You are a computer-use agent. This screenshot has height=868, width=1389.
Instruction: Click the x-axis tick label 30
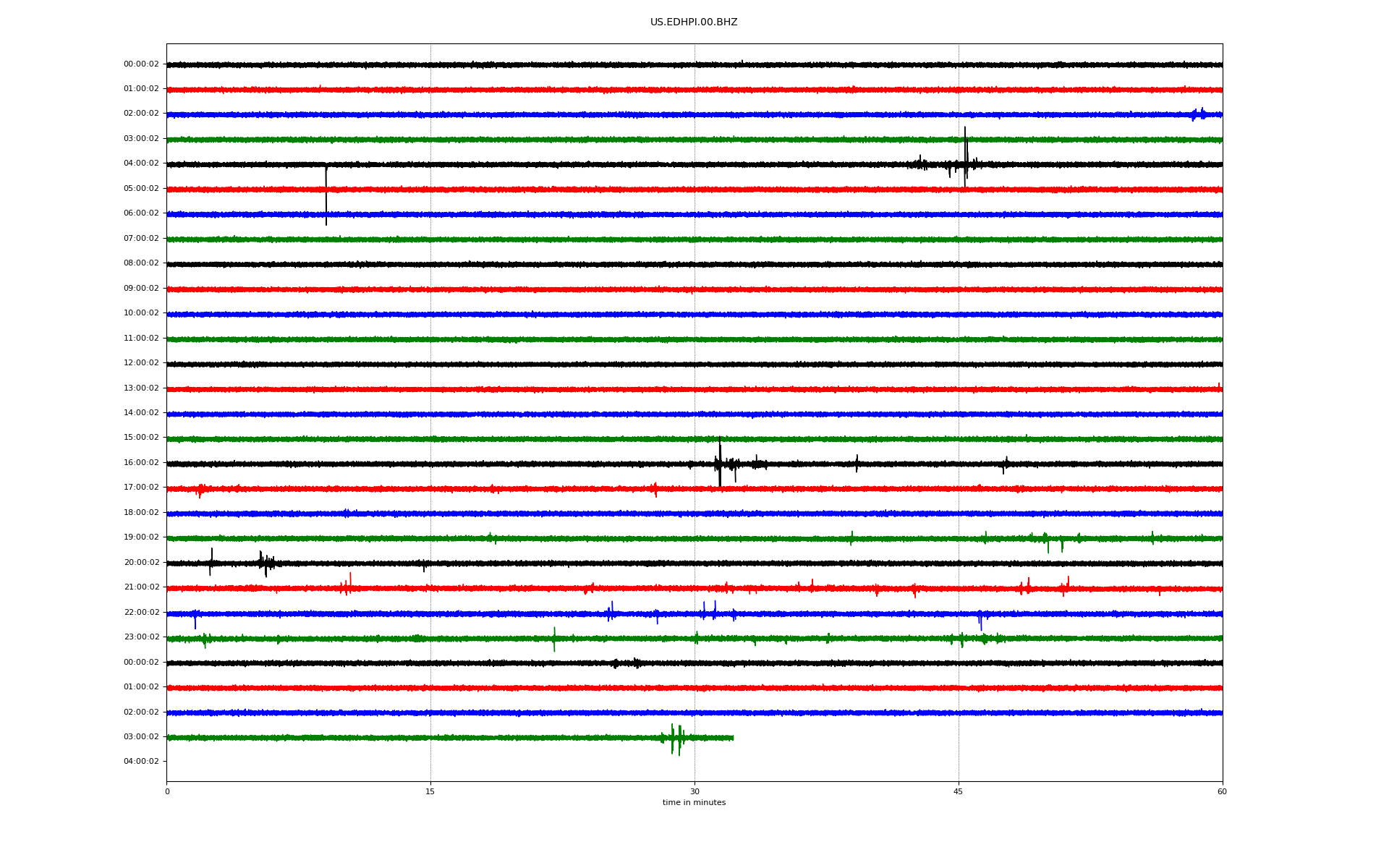click(694, 791)
